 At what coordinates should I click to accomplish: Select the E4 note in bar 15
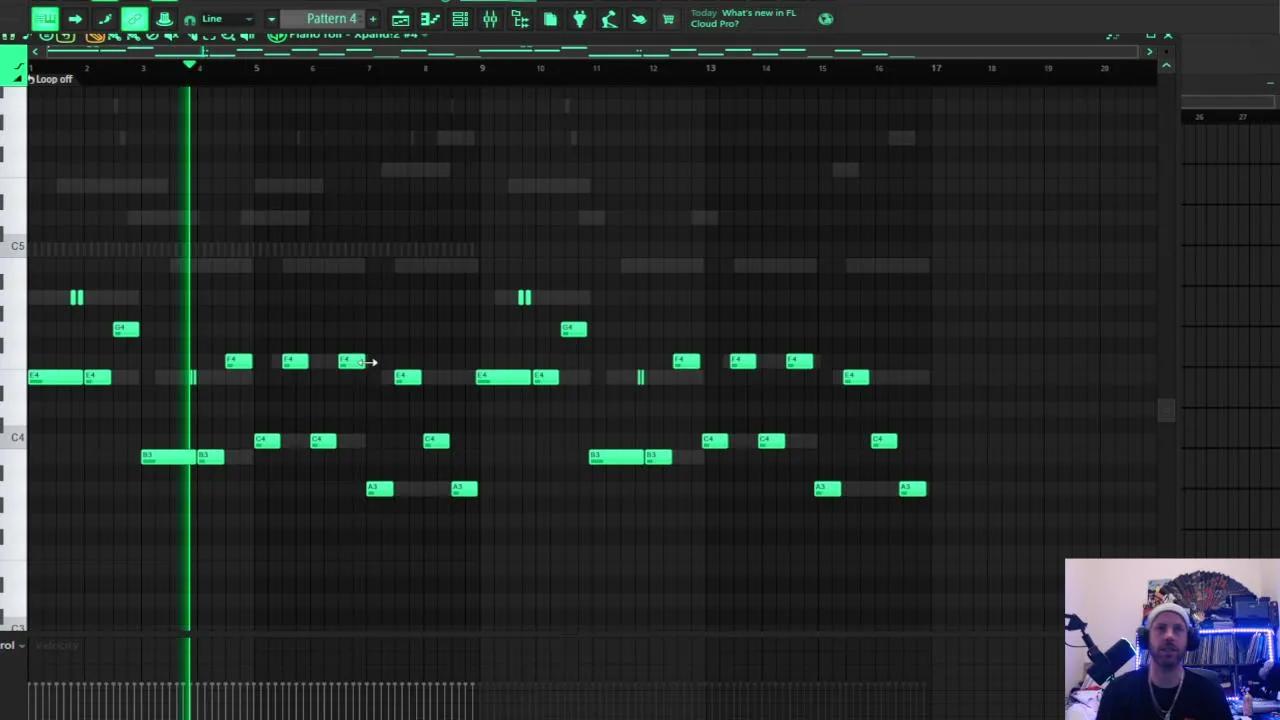856,377
